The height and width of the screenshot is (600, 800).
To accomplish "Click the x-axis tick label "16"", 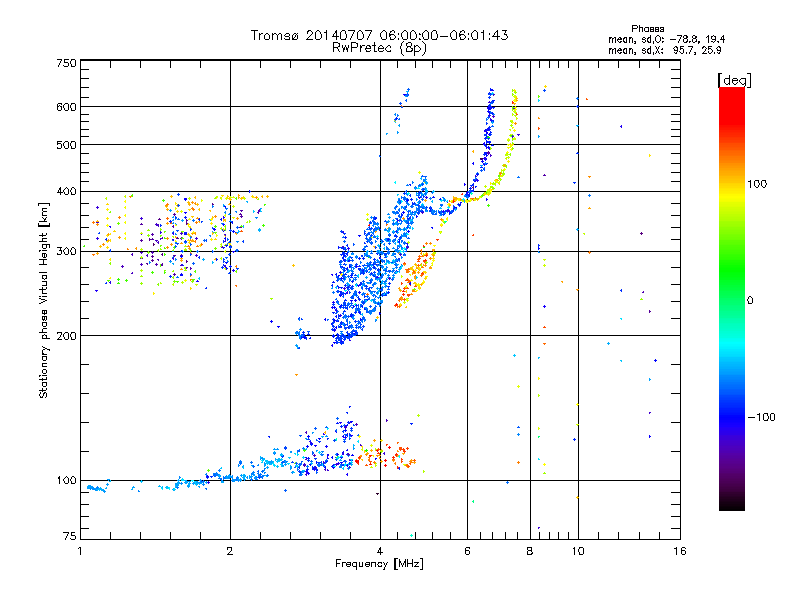I will coord(680,551).
